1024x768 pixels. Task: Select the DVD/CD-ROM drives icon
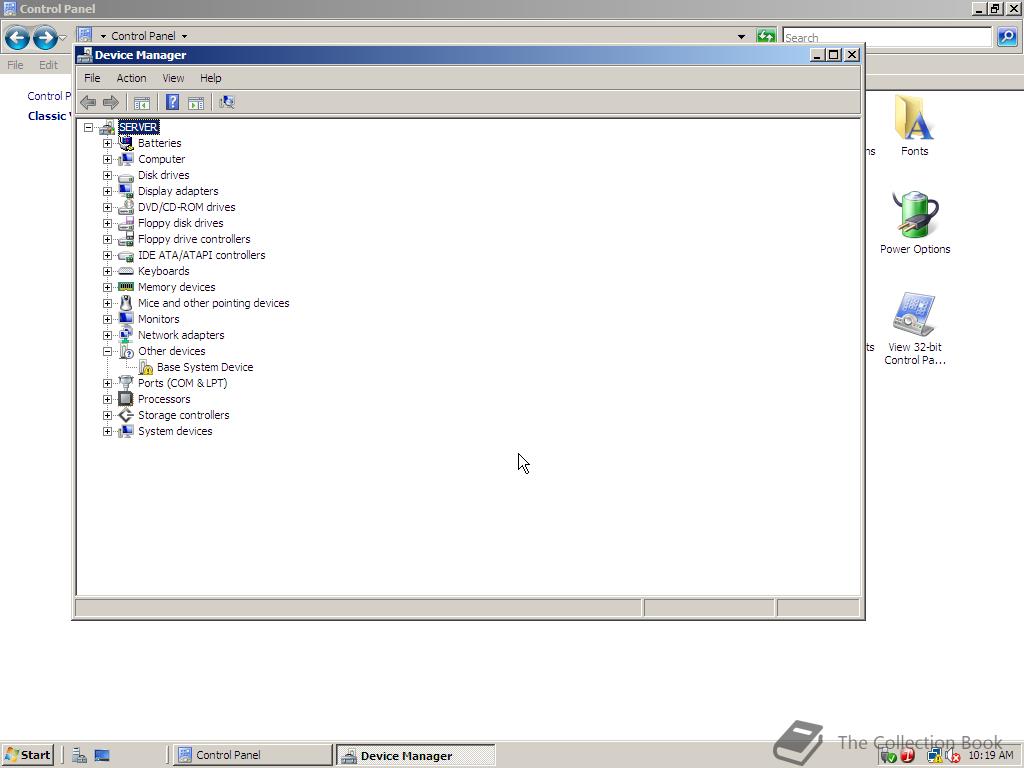(126, 207)
